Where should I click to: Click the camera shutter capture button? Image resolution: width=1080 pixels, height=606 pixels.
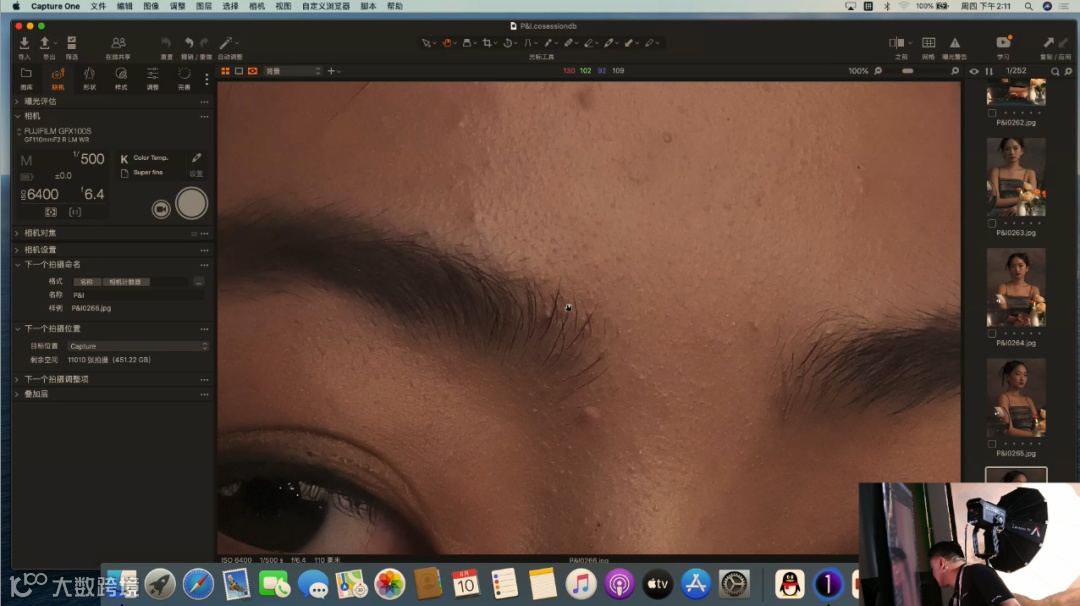(191, 204)
